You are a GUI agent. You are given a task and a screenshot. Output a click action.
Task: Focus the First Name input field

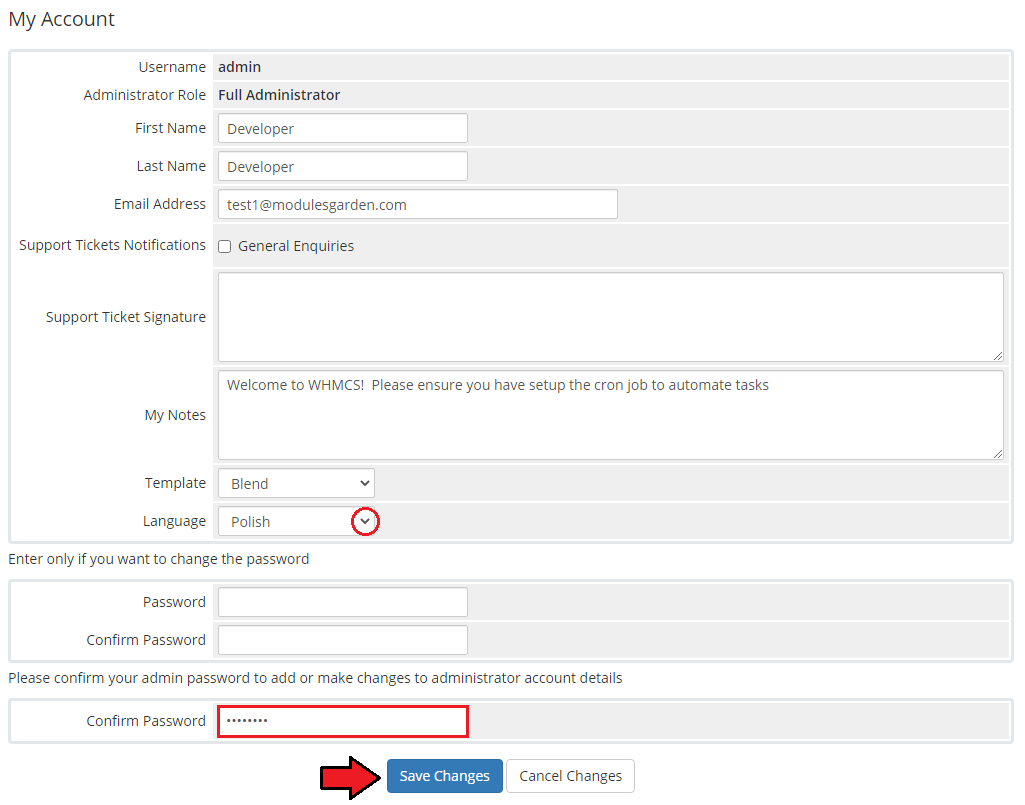(x=343, y=128)
